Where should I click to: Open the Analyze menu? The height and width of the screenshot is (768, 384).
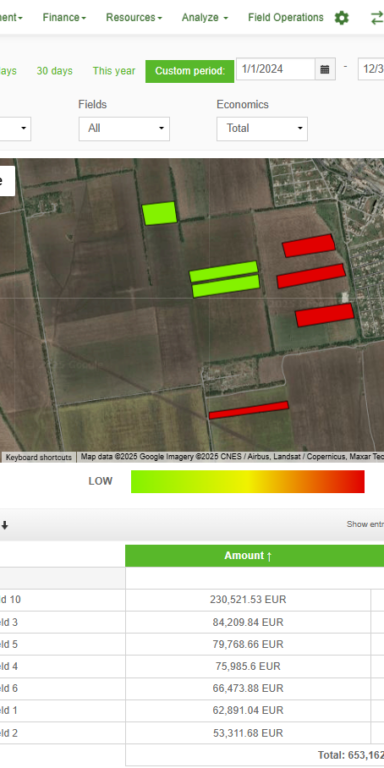pyautogui.click(x=205, y=18)
